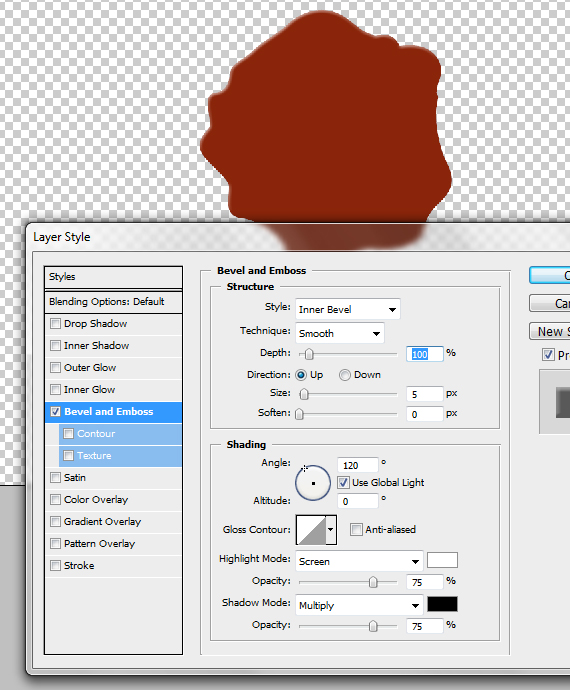Viewport: 570px width, 690px height.
Task: Enable the Drop Shadow checkbox
Action: pyautogui.click(x=55, y=324)
